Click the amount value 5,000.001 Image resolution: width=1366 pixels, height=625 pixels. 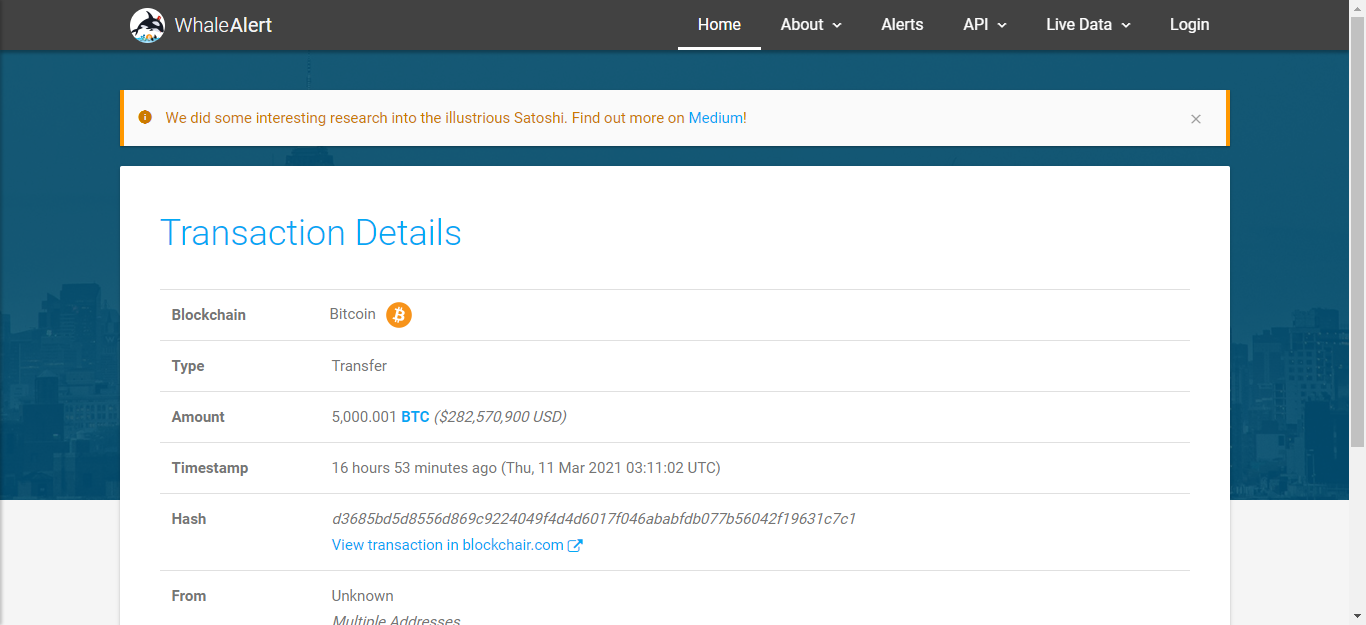point(364,417)
